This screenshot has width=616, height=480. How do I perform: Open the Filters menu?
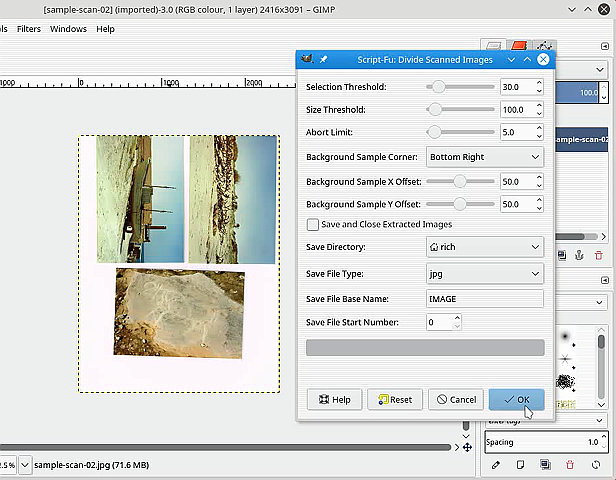(29, 29)
